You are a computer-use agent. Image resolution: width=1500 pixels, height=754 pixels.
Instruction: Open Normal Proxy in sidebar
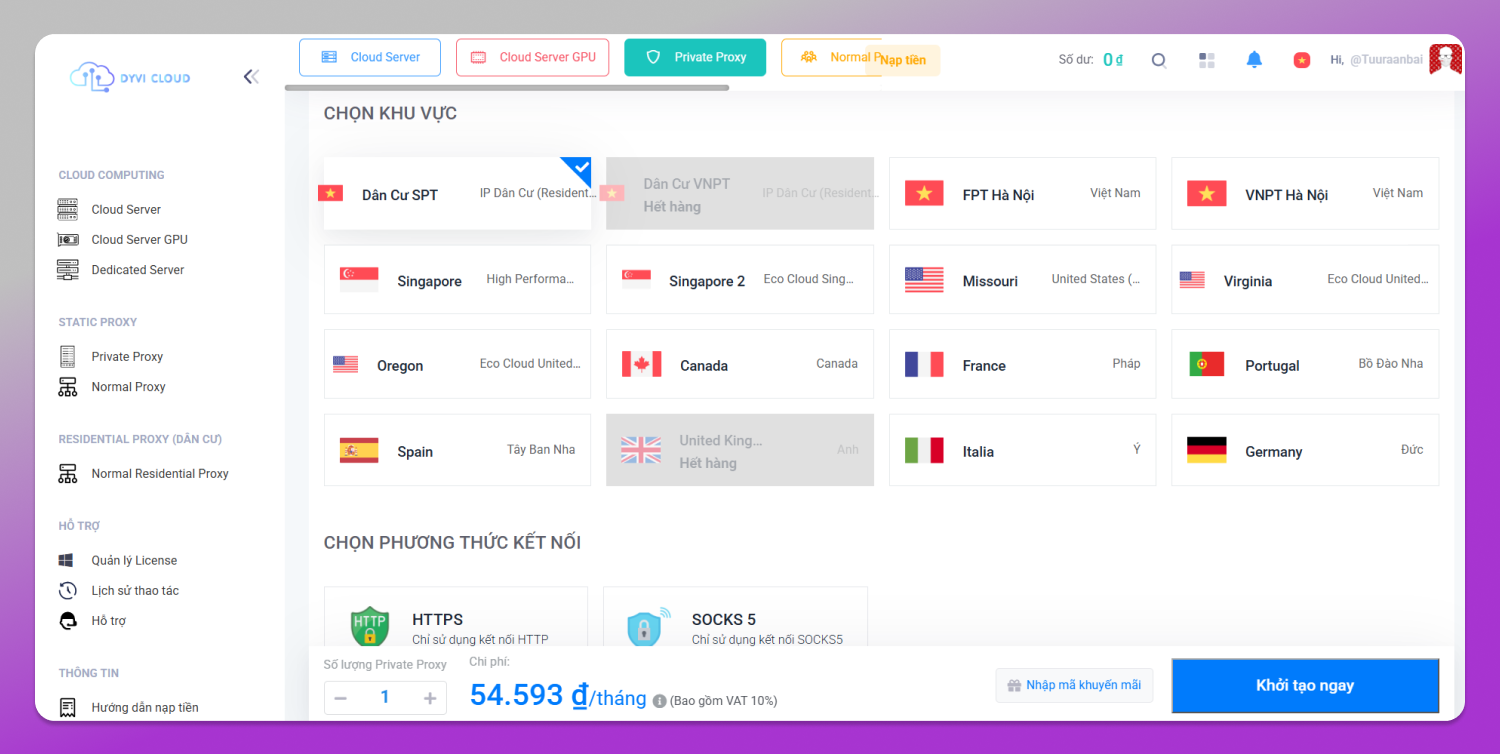point(128,387)
